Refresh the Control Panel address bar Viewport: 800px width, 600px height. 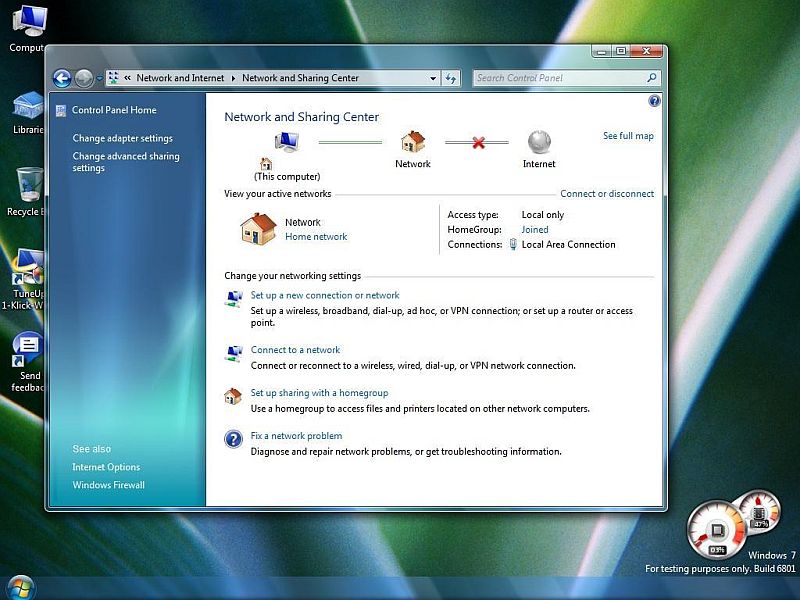point(451,78)
